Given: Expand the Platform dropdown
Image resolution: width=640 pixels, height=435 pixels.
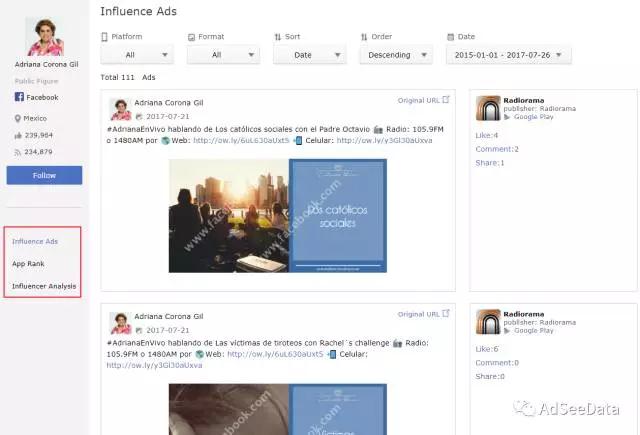Looking at the screenshot, I should click(x=137, y=55).
